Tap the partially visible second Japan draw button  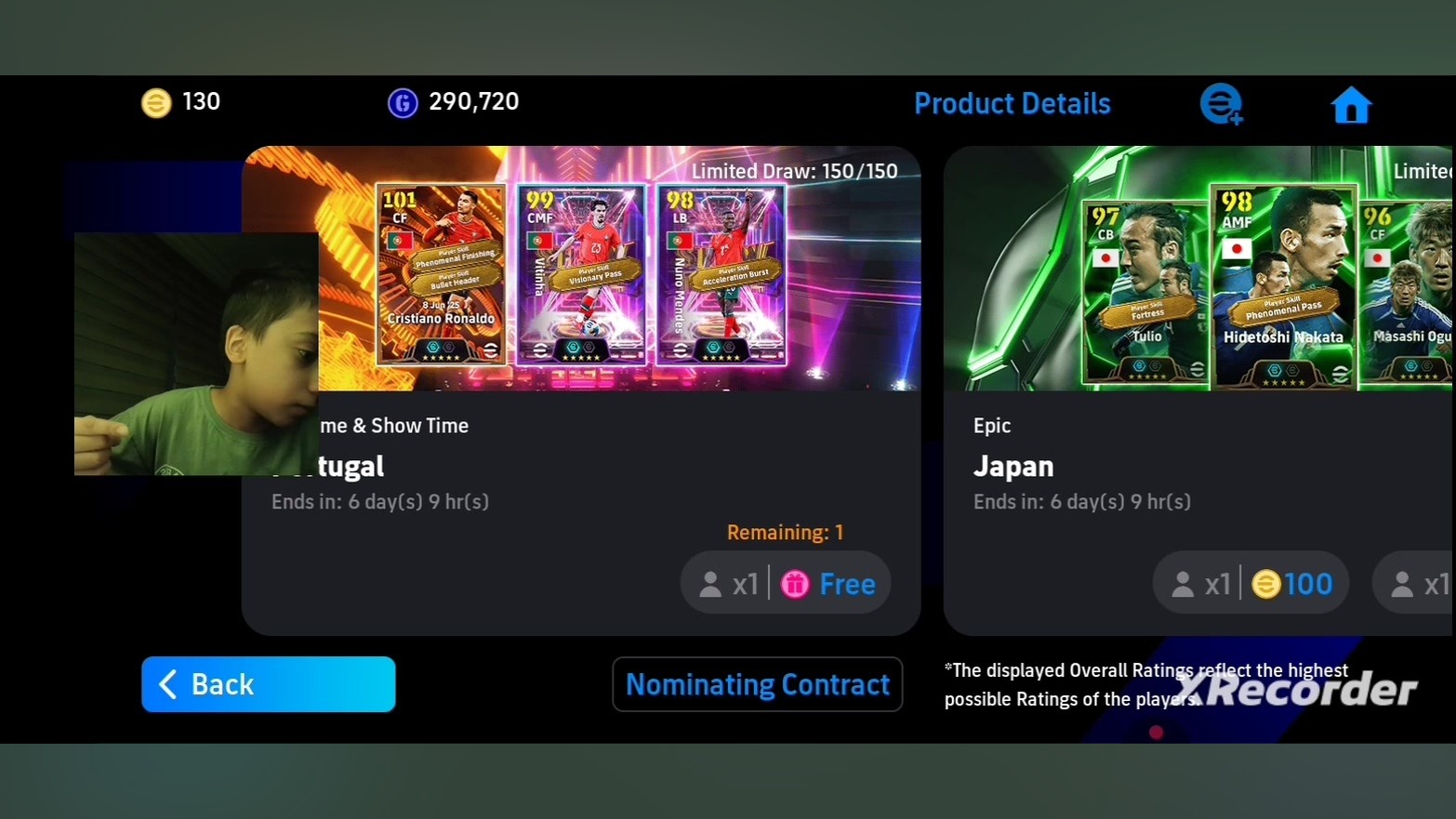pos(1413,584)
